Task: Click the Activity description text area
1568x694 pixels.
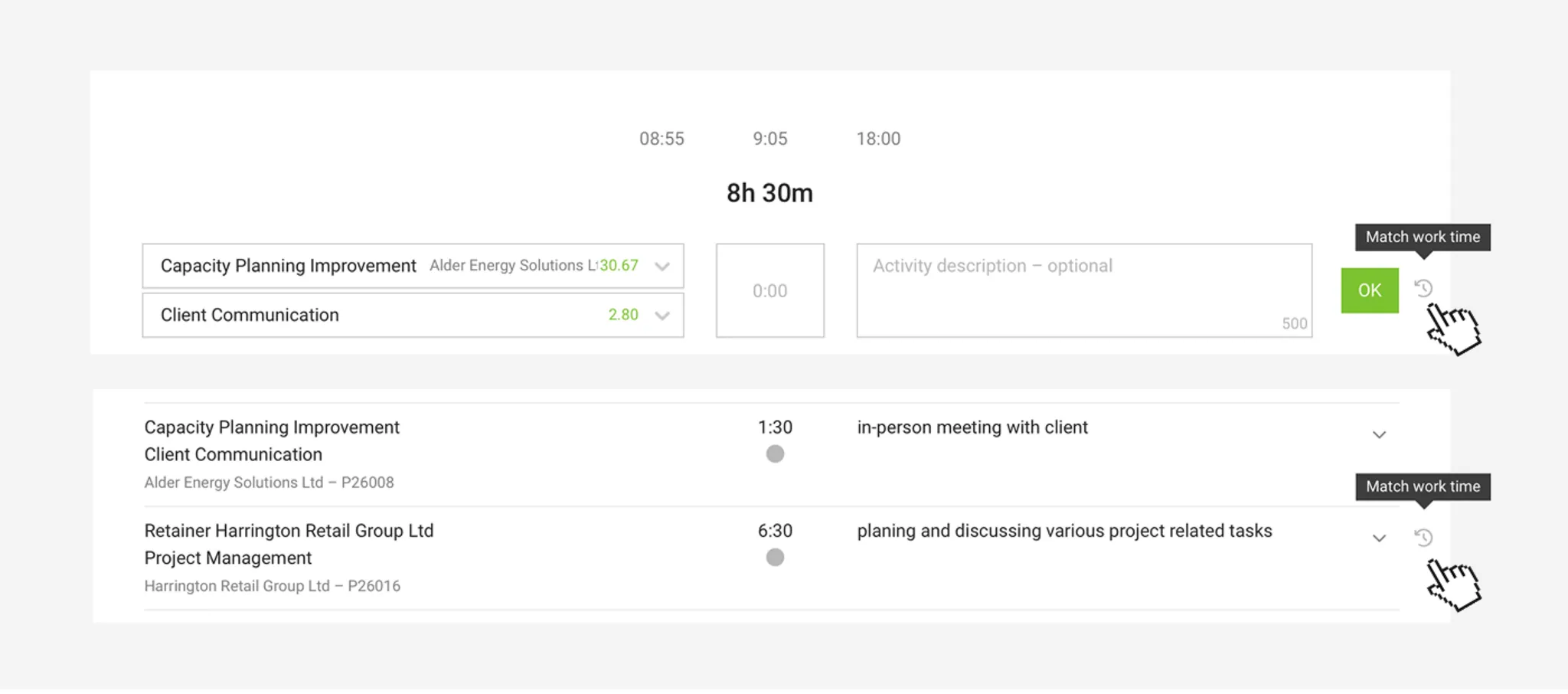Action: [x=1084, y=290]
